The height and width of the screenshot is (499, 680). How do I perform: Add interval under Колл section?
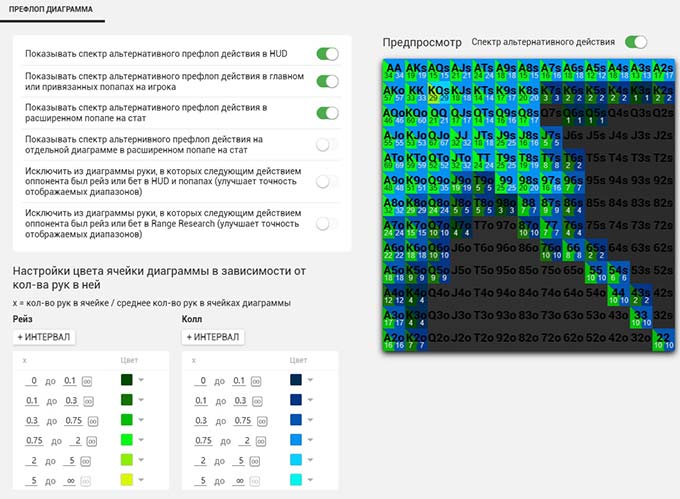coord(213,337)
